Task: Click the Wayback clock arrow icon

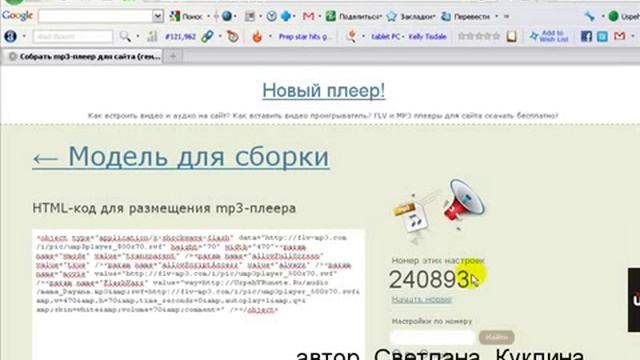Action: 233,36
